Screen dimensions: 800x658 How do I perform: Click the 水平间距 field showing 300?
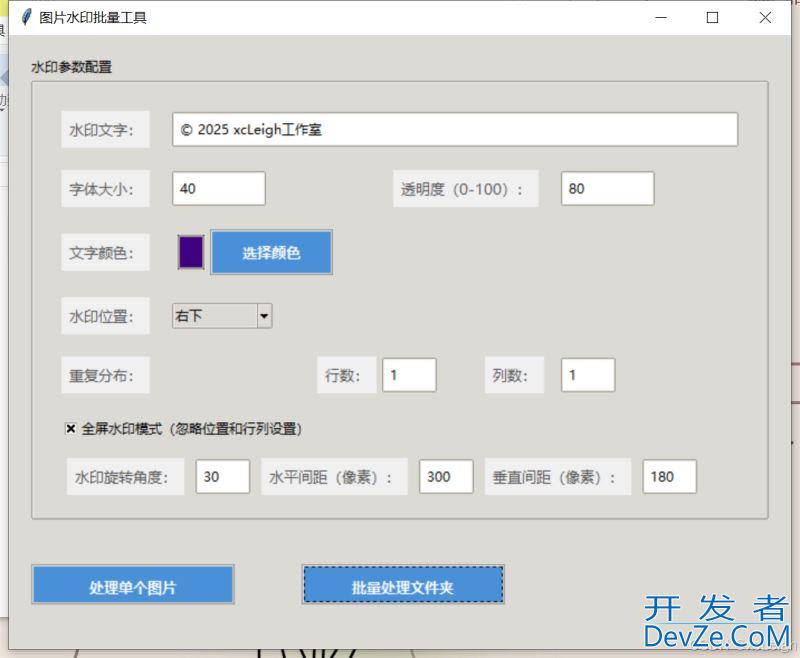click(446, 477)
